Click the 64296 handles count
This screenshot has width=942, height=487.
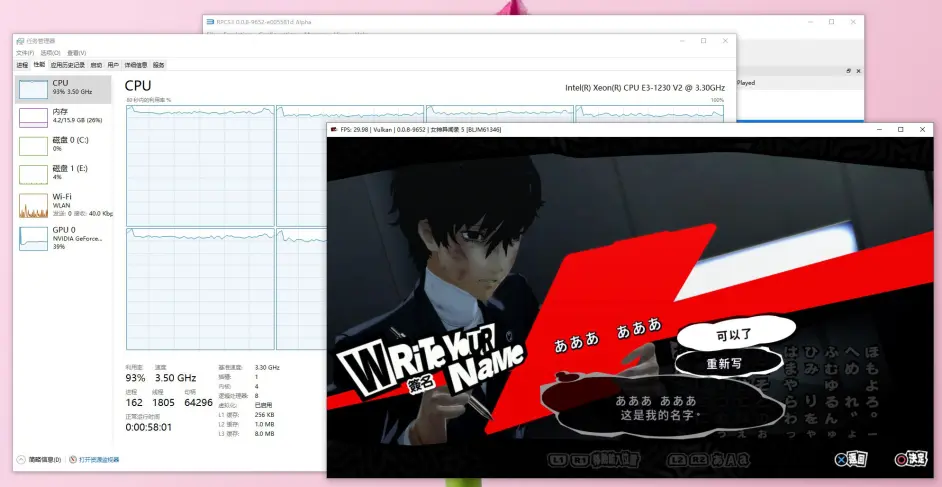pyautogui.click(x=198, y=402)
